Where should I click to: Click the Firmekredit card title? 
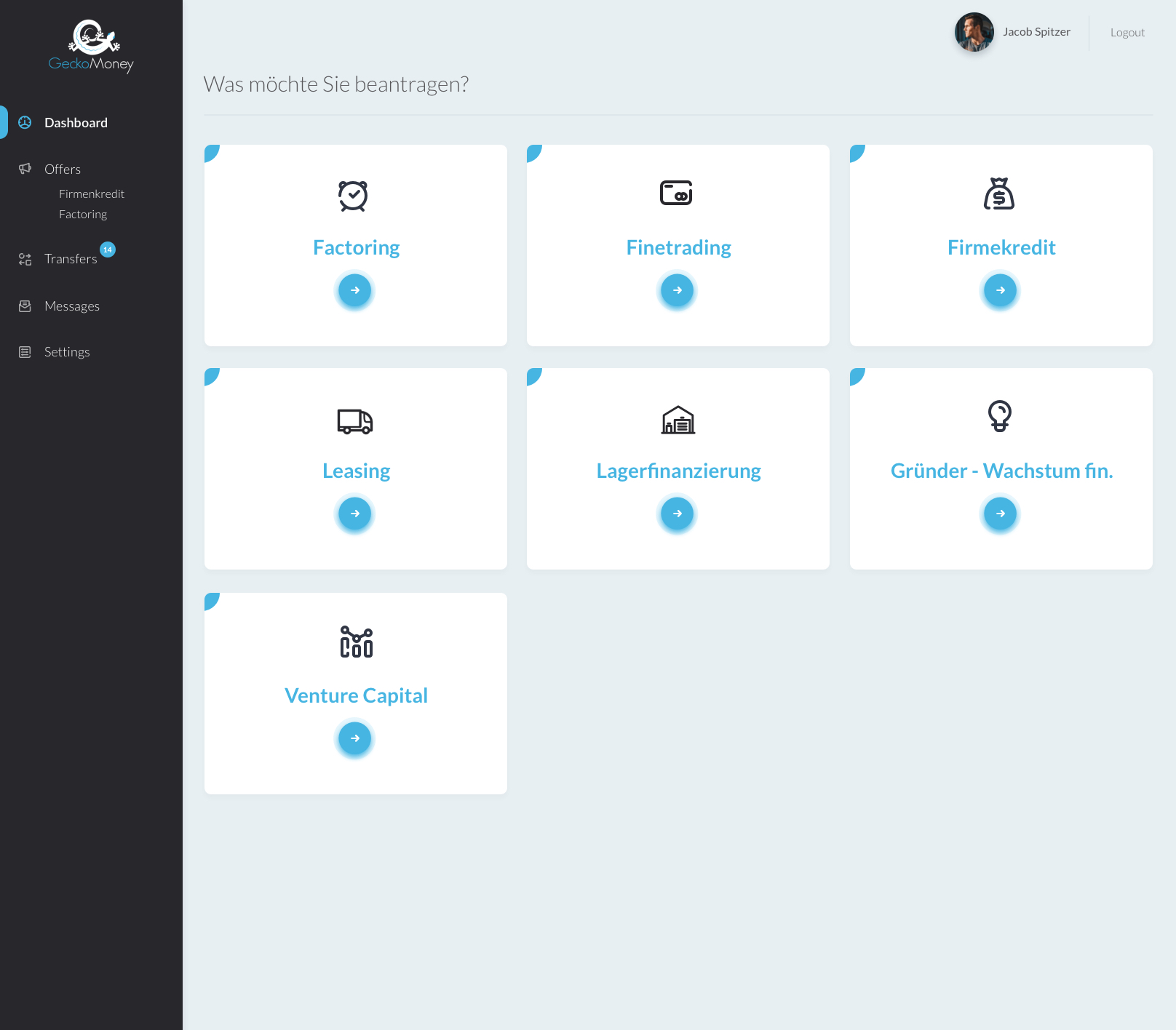[1001, 247]
